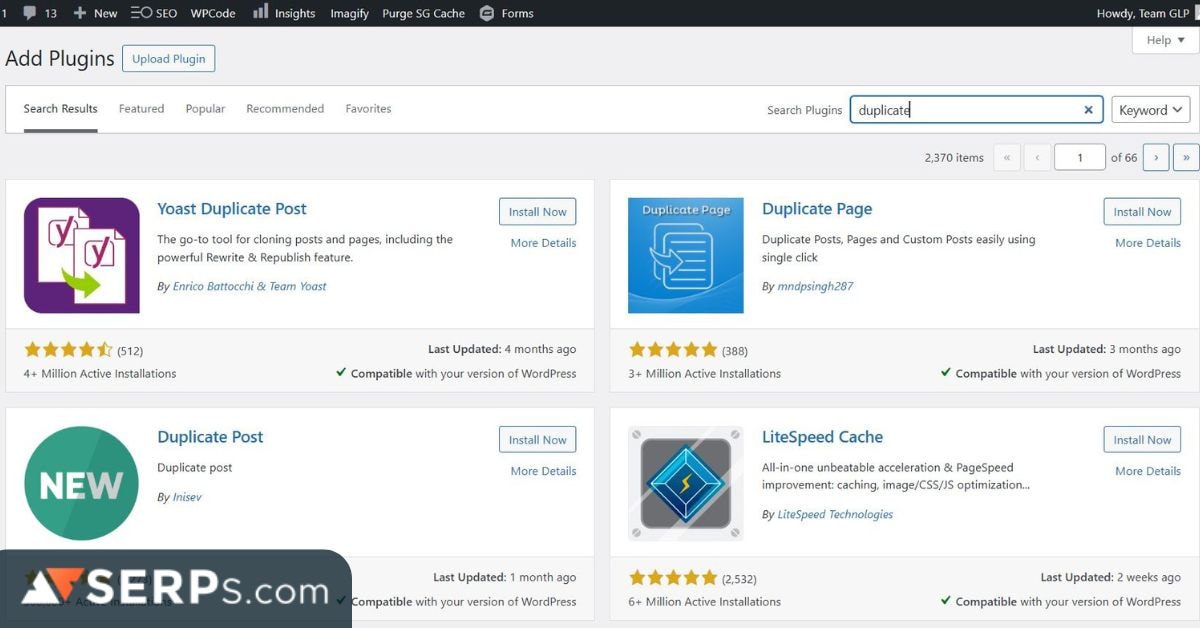Viewport: 1200px width, 628px height.
Task: Open the Keyword search type dropdown
Action: point(1150,110)
